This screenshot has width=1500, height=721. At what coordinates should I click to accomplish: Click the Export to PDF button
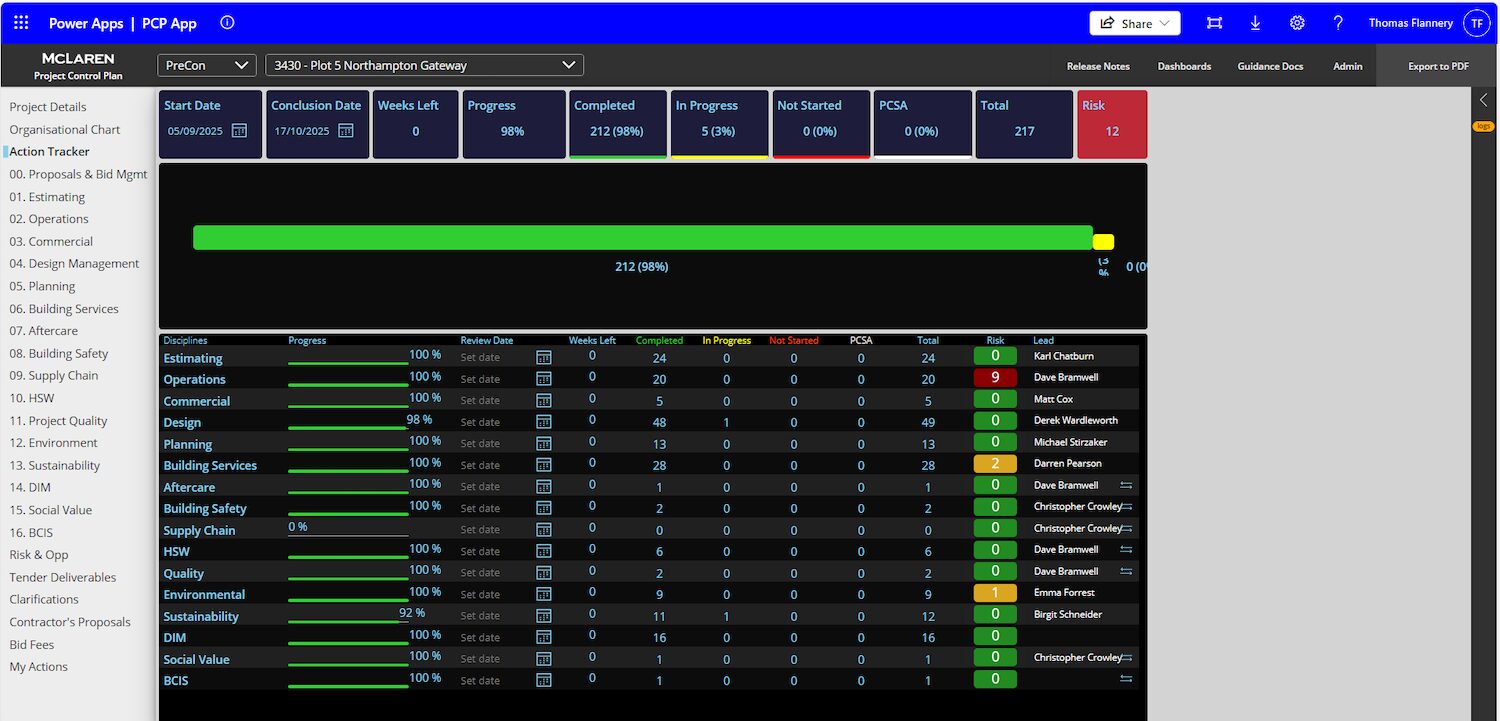[x=1438, y=66]
